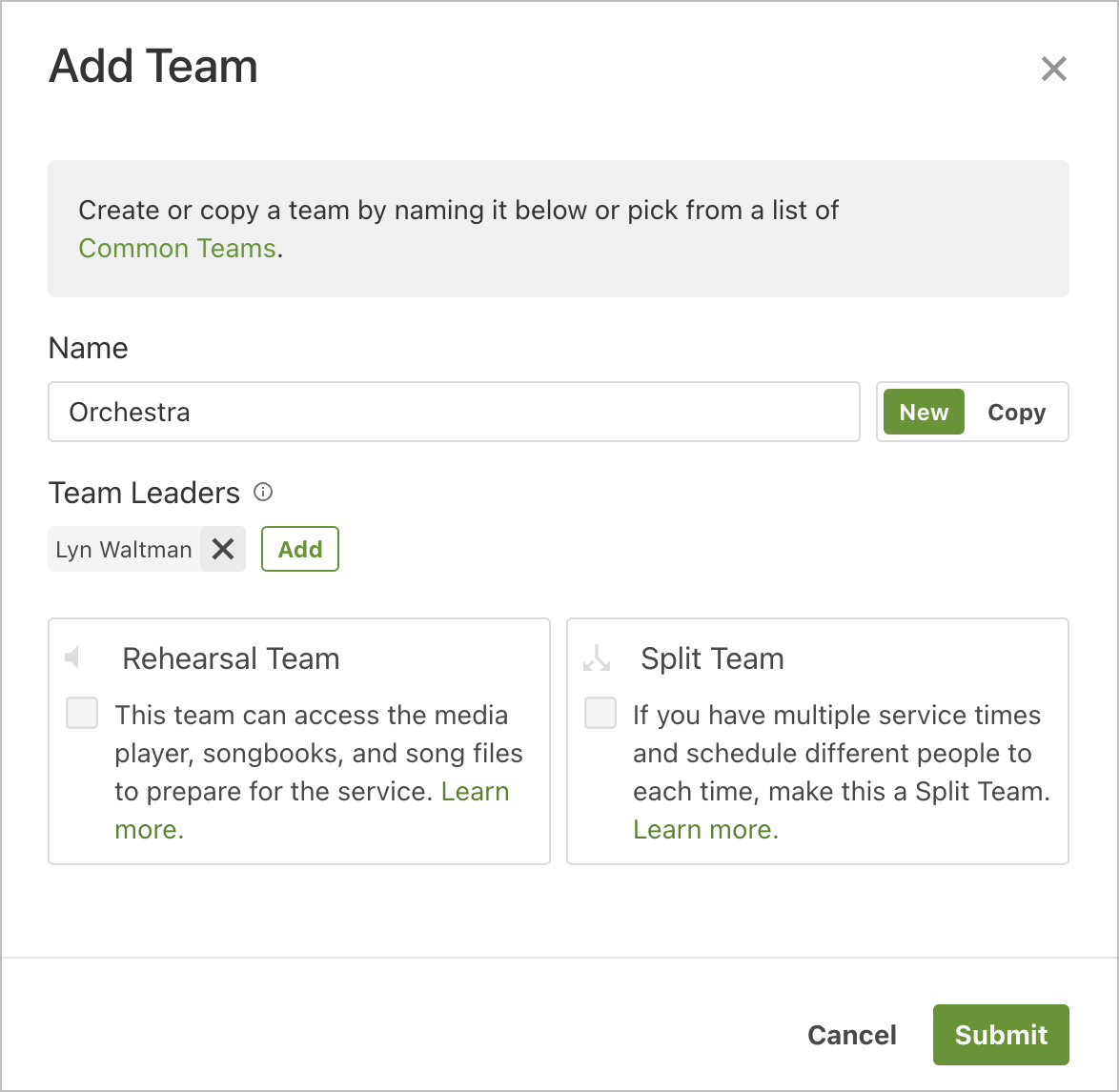
Task: Open the Common Teams link
Action: (177, 248)
